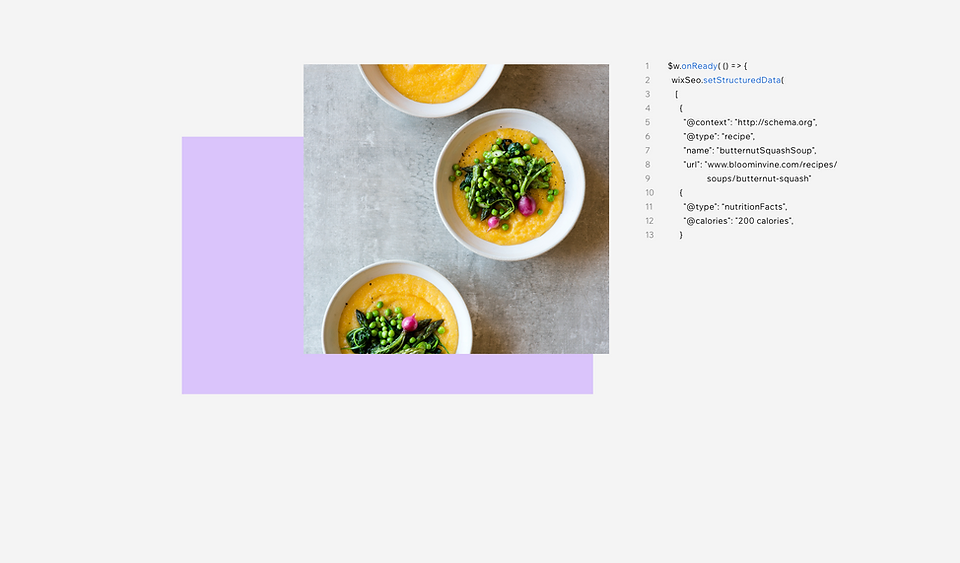Click the top partially visible soup bowl
The width and height of the screenshot is (960, 563).
tap(432, 90)
